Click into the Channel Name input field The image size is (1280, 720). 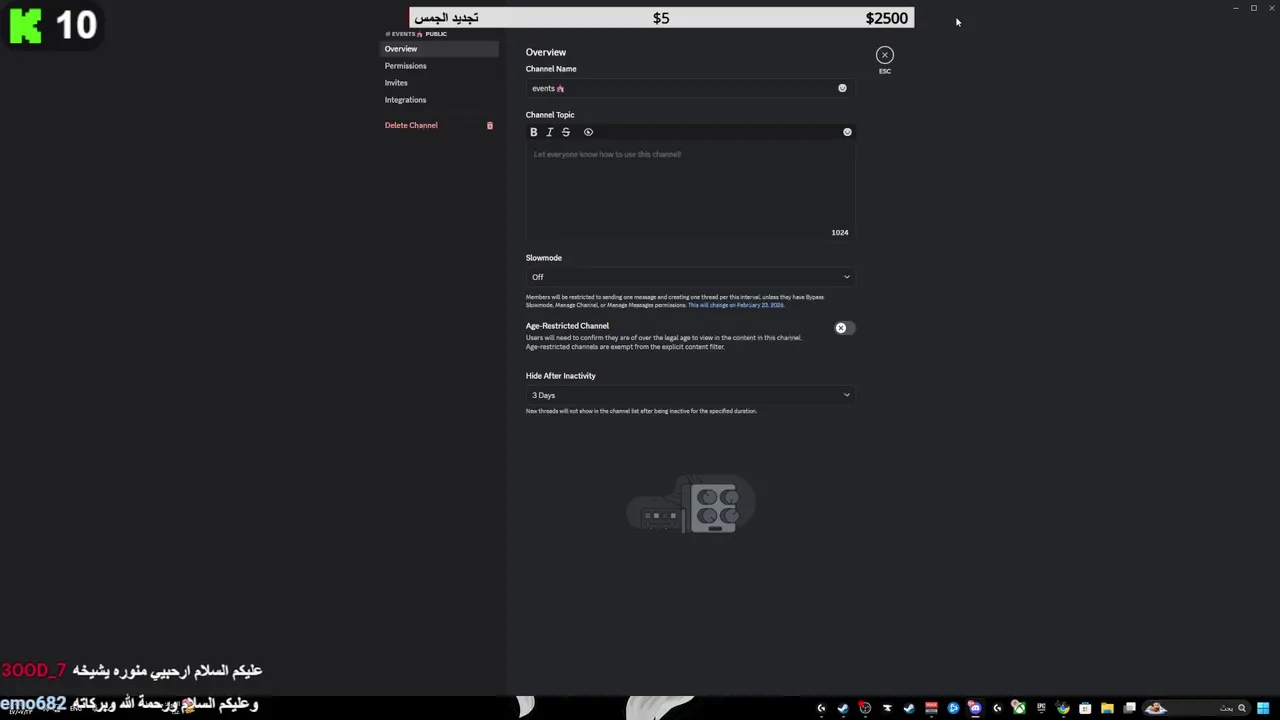point(690,88)
